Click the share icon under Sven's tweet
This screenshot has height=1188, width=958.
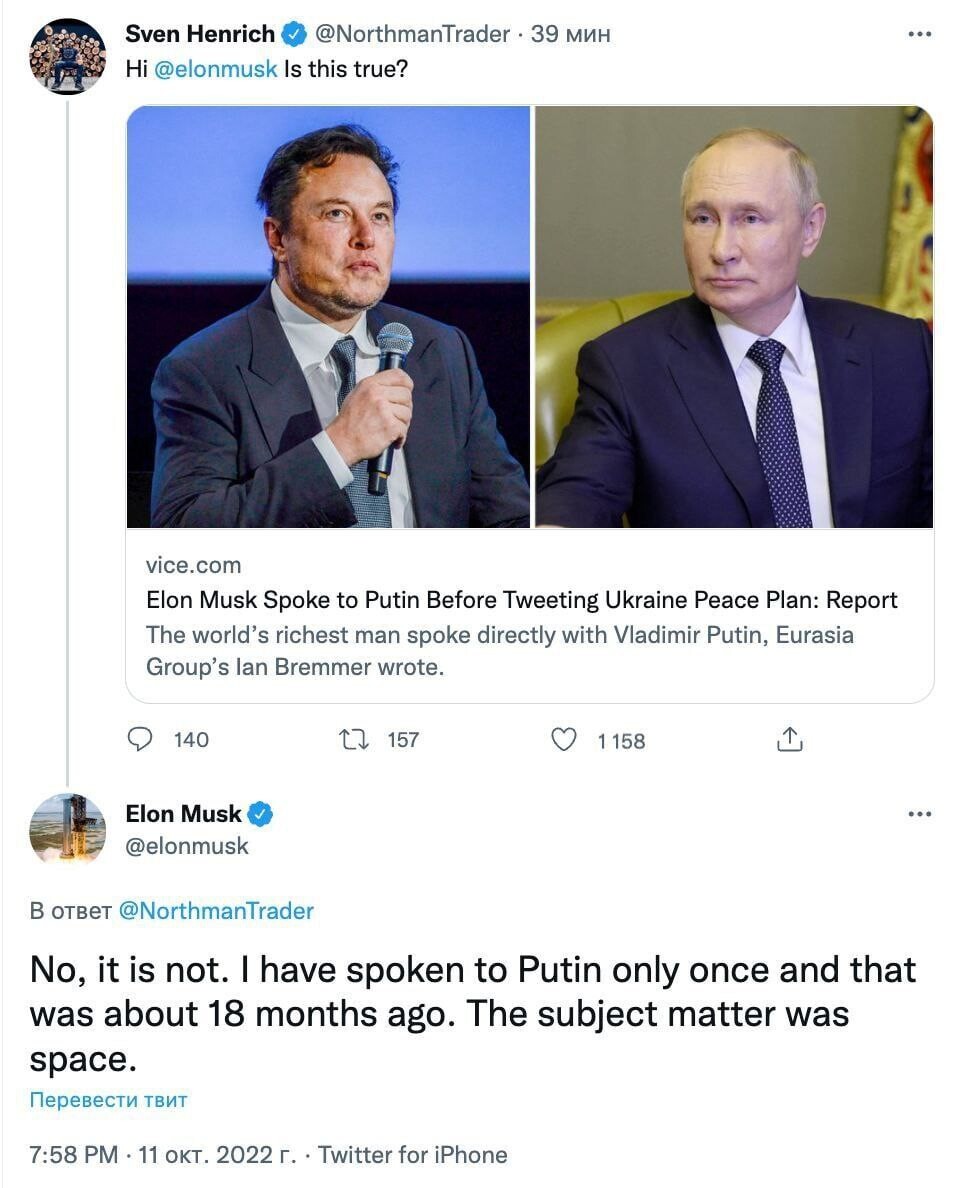click(789, 740)
